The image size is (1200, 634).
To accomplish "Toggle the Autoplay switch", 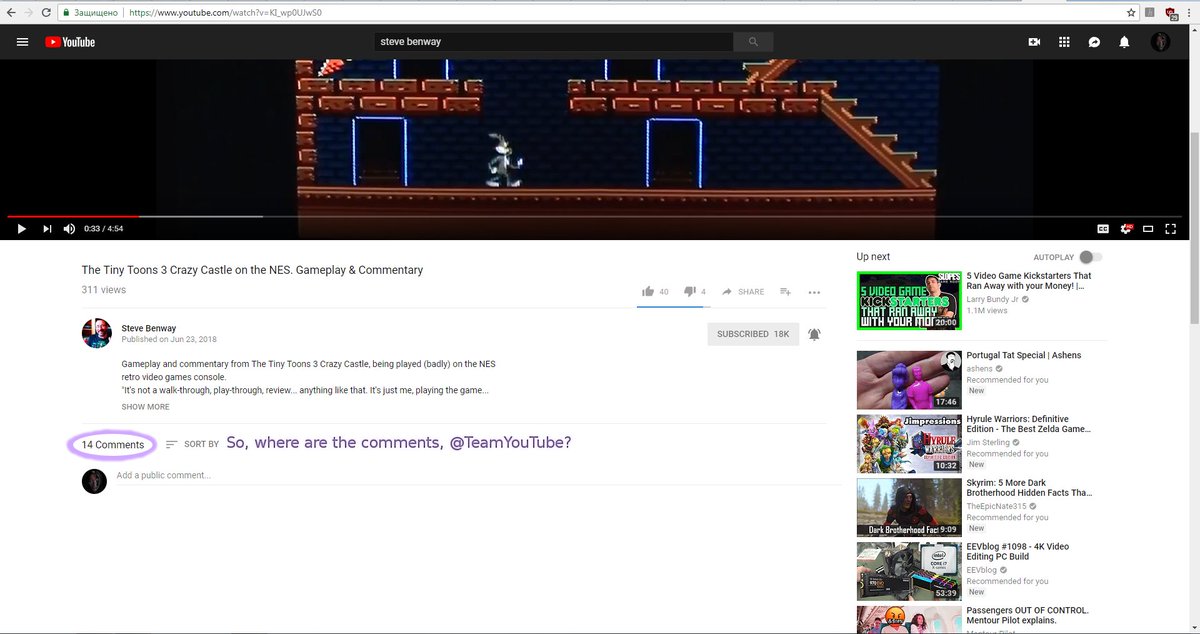I will pyautogui.click(x=1090, y=257).
